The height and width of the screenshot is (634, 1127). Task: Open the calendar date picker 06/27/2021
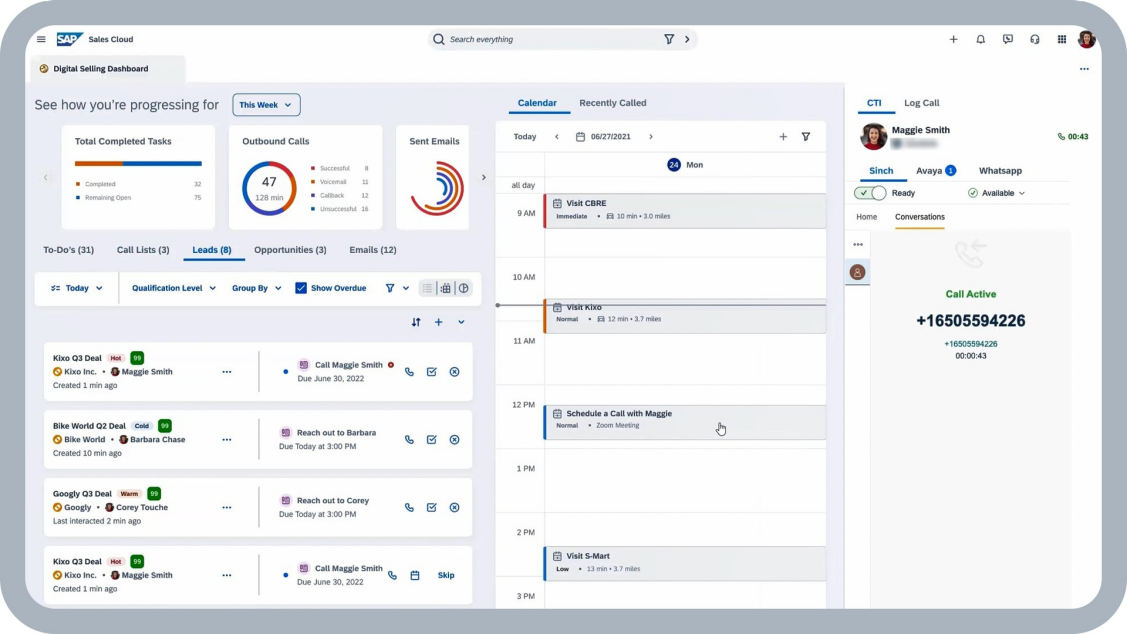[603, 137]
